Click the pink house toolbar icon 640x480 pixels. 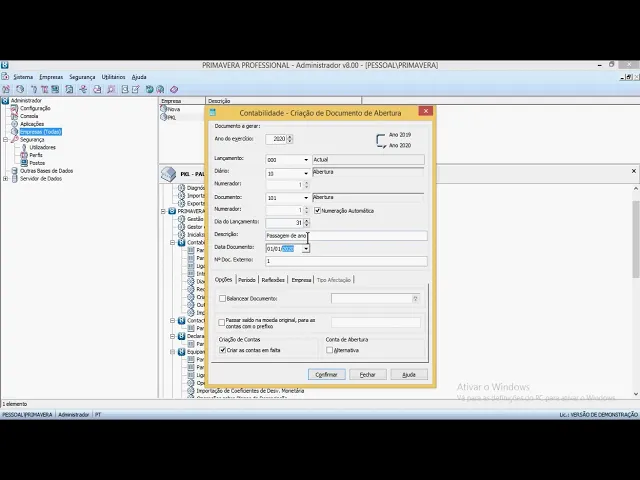(x=6, y=89)
